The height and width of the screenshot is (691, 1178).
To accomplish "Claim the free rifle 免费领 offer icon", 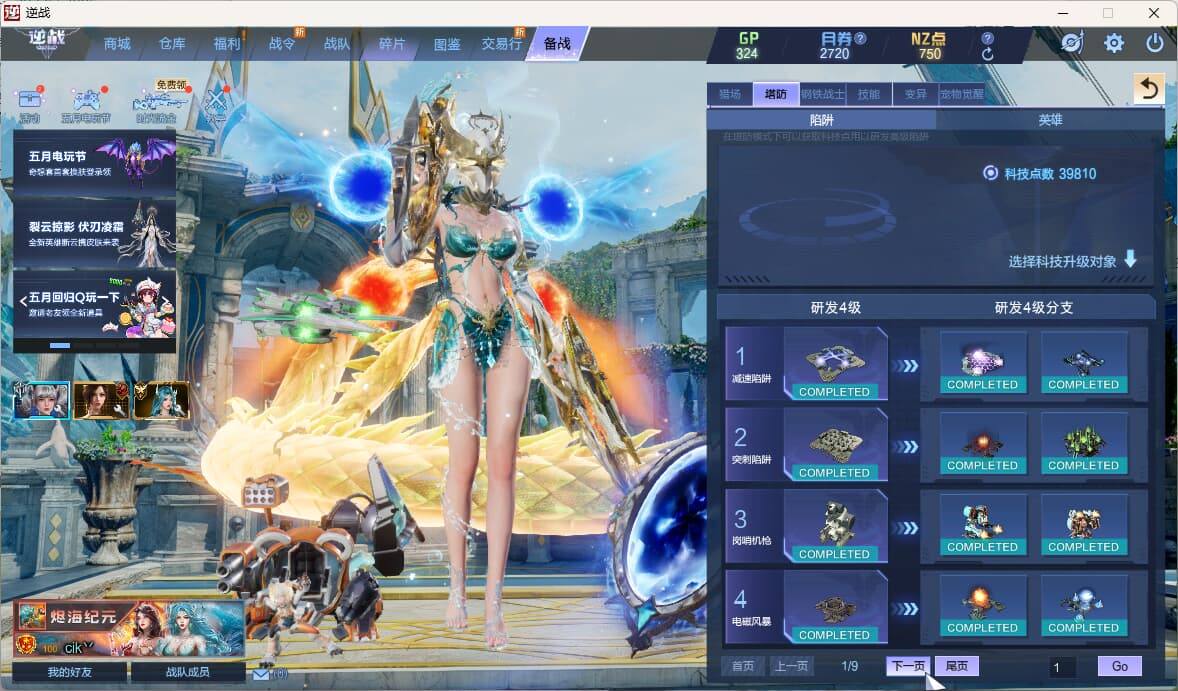I will (x=158, y=102).
